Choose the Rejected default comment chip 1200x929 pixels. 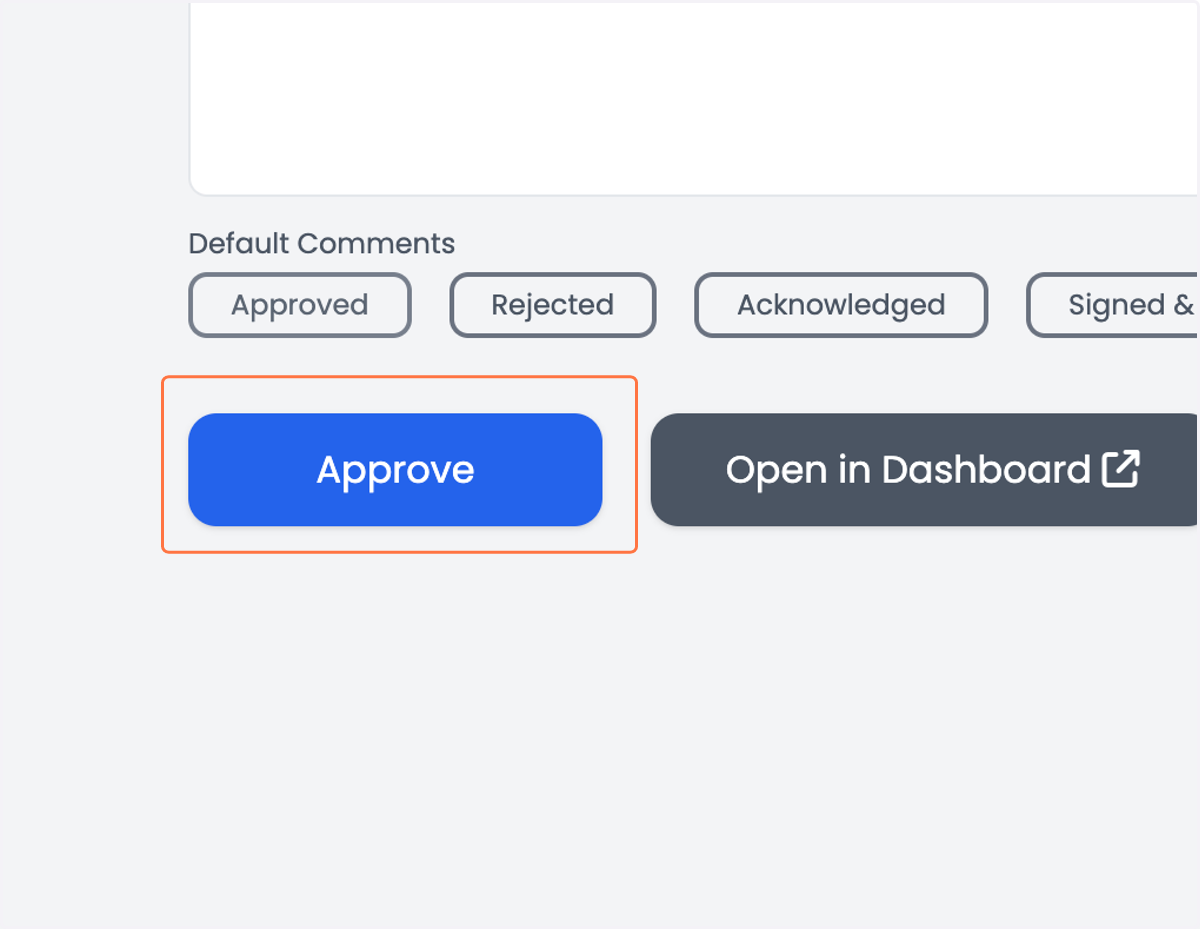(x=553, y=305)
